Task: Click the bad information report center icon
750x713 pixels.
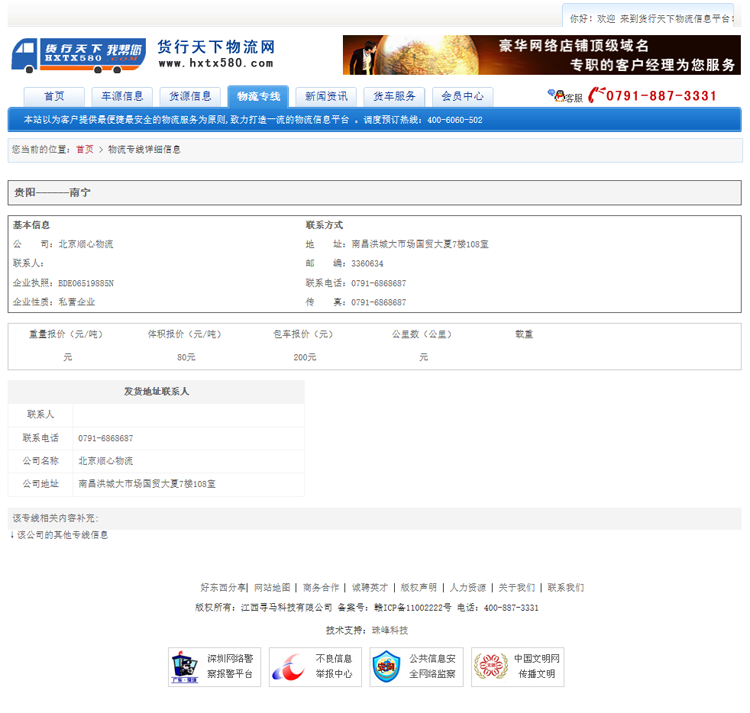Action: (x=288, y=667)
